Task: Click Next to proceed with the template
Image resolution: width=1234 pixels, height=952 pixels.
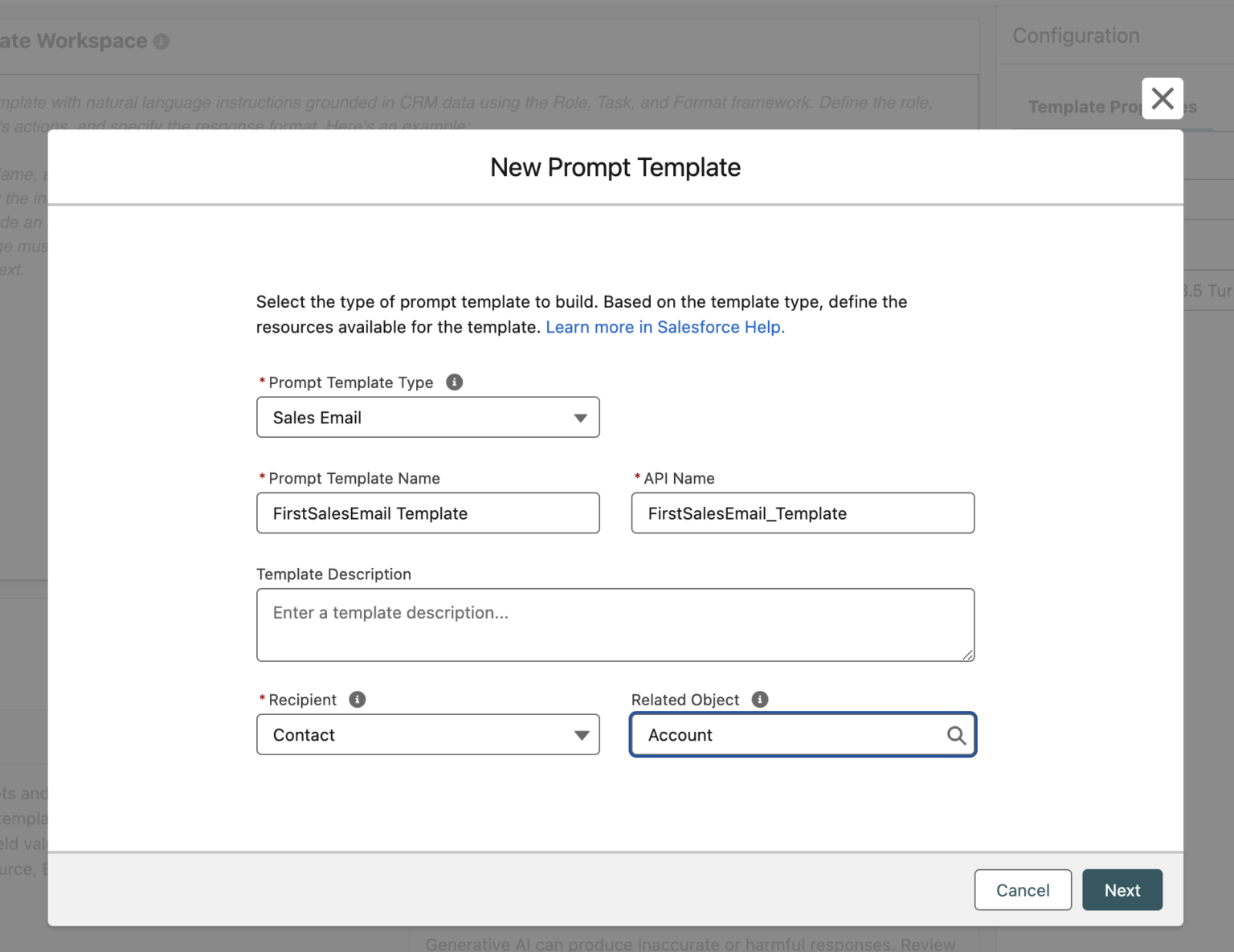Action: click(1122, 889)
